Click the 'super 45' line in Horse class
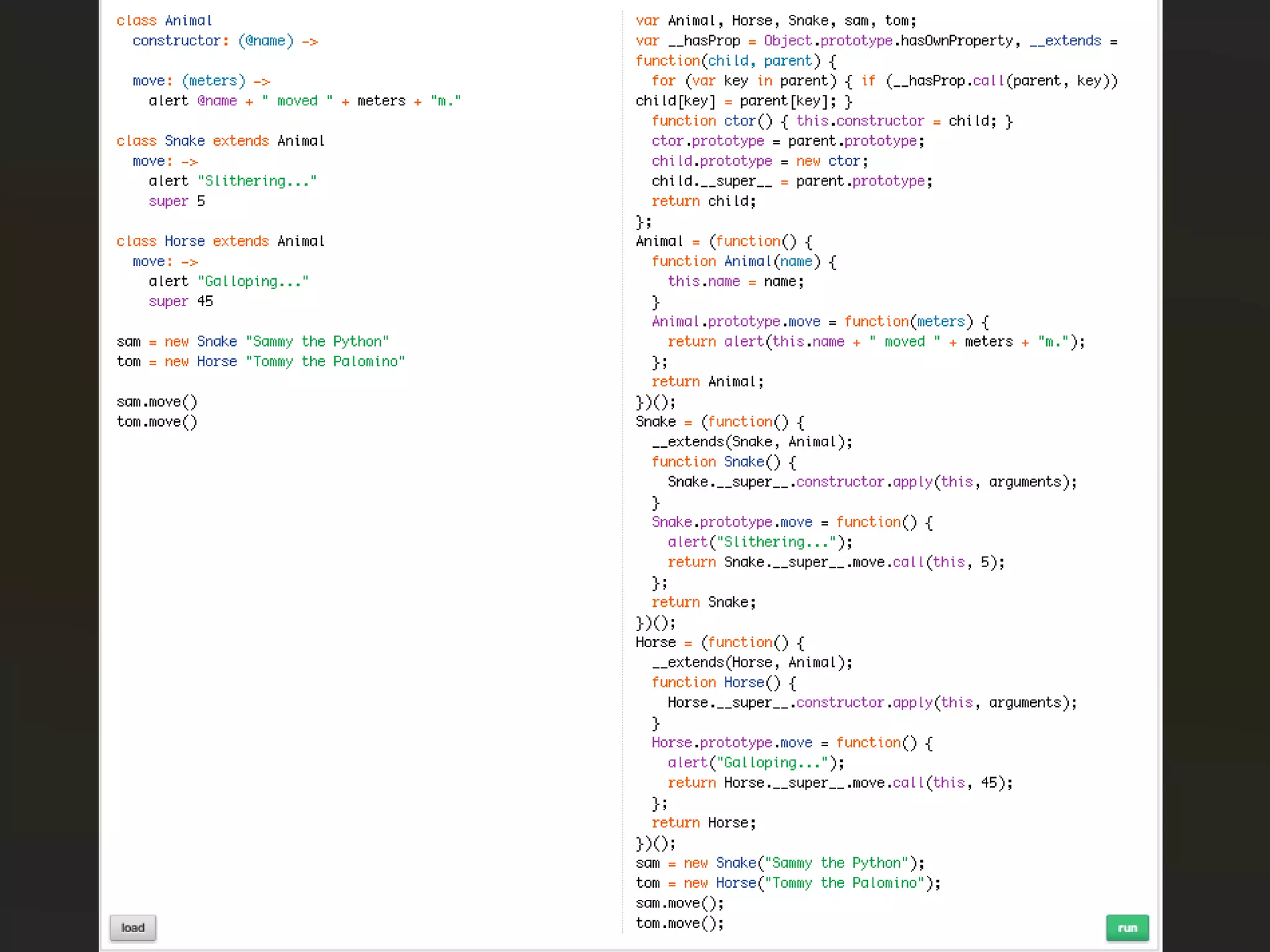The width and height of the screenshot is (1270, 952). coord(180,301)
